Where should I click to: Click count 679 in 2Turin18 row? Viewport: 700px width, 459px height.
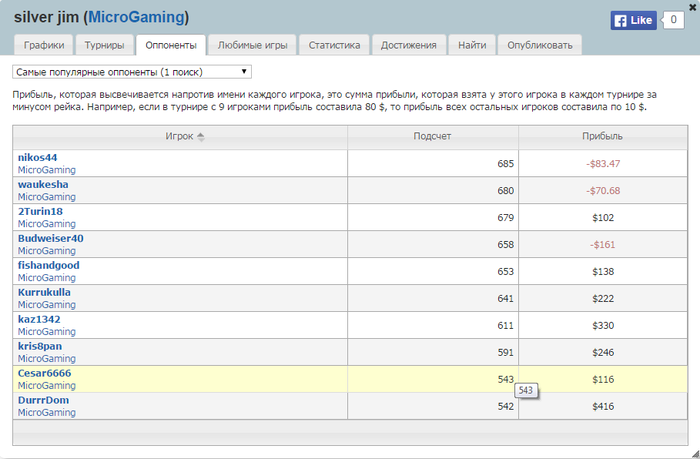[x=505, y=218]
